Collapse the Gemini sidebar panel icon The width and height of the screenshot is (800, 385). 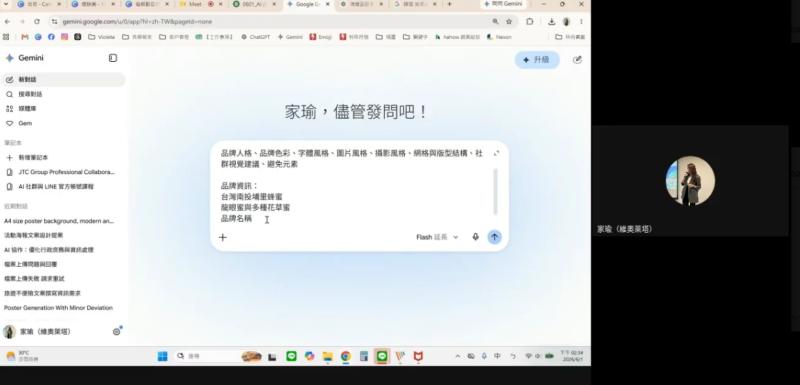point(113,58)
